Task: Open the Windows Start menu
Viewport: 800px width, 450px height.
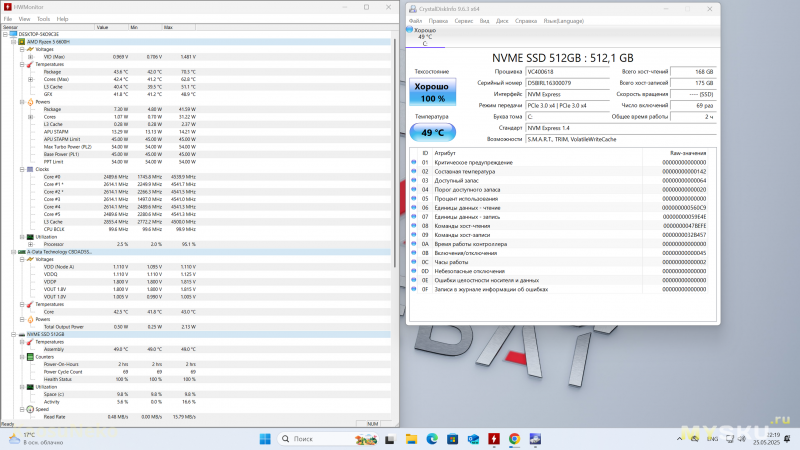Action: [265, 439]
